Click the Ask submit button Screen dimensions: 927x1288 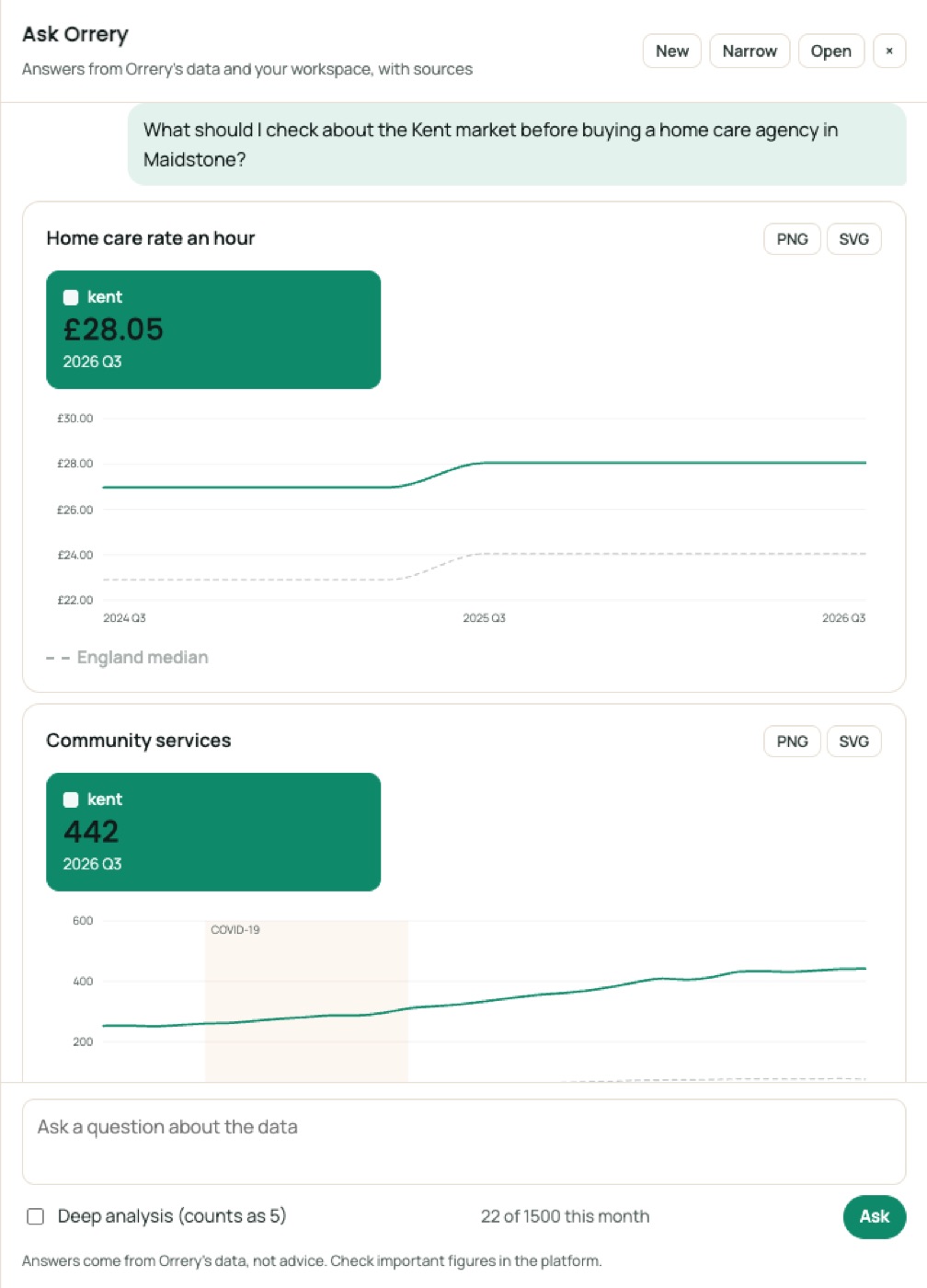coord(874,1216)
